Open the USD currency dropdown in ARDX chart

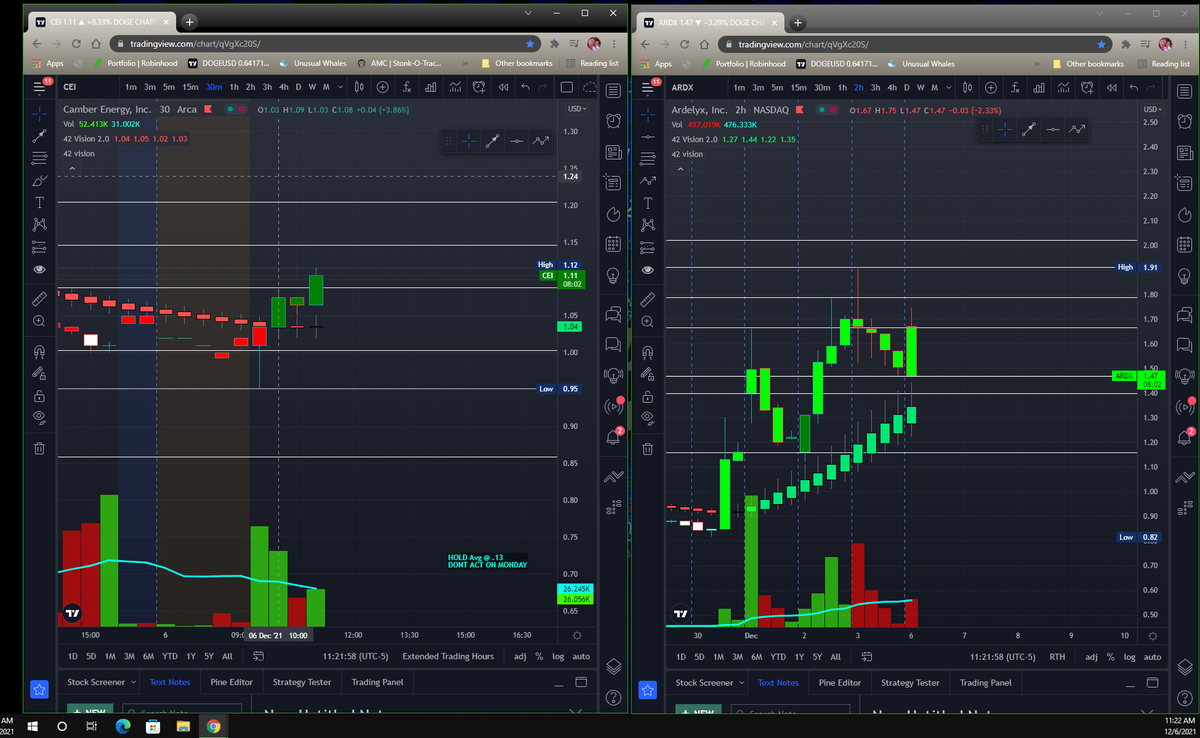point(1152,108)
